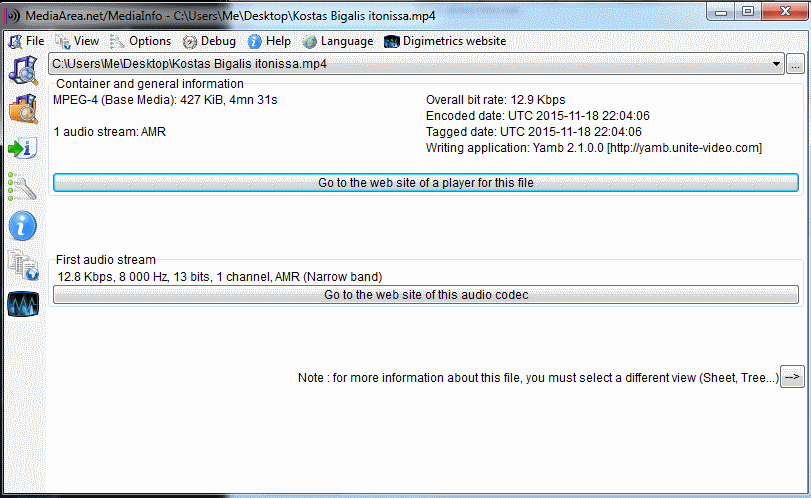Close the MediaInfo window
The width and height of the screenshot is (811, 498).
(785, 11)
